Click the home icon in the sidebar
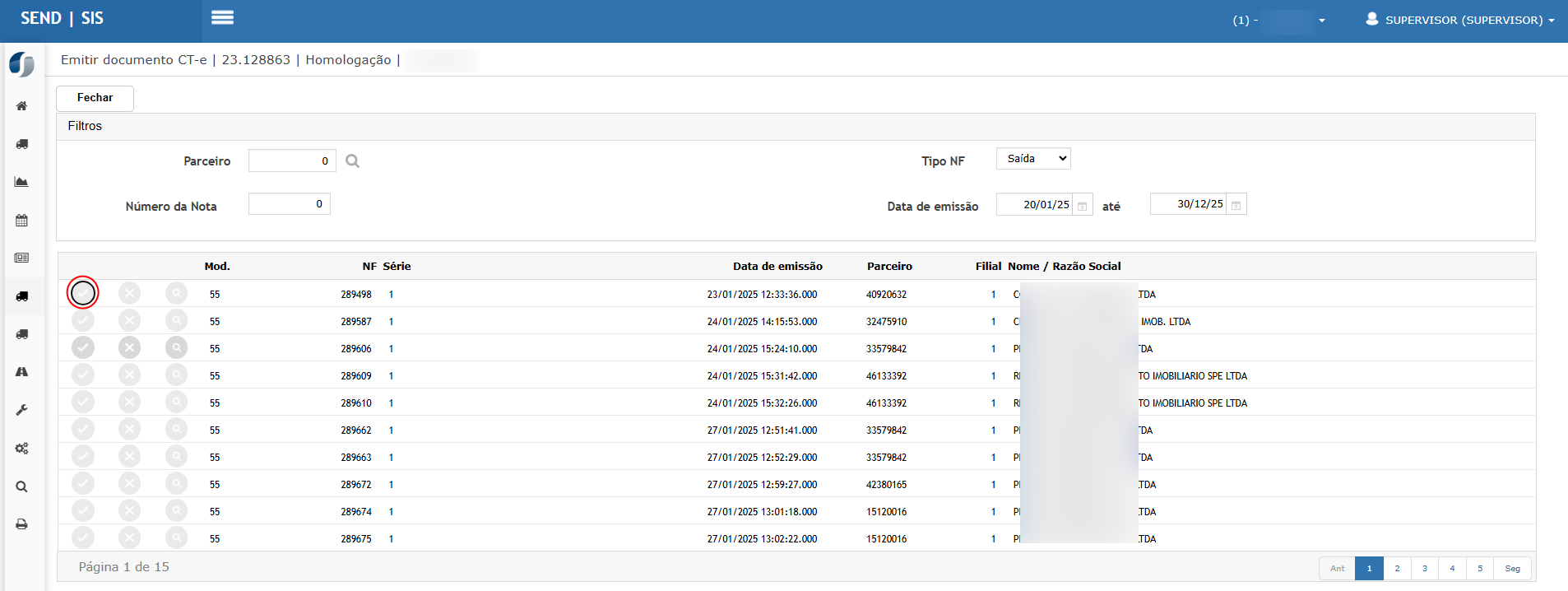This screenshot has width=1568, height=591. pos(21,106)
